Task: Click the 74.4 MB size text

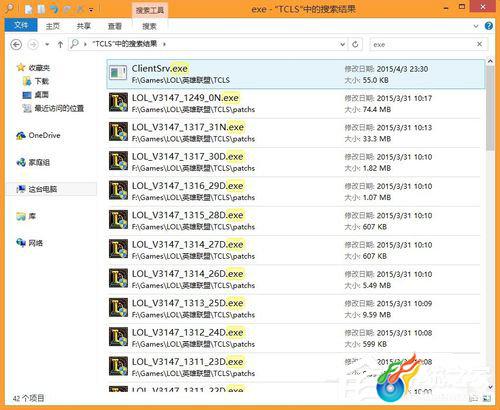Action: [377, 109]
